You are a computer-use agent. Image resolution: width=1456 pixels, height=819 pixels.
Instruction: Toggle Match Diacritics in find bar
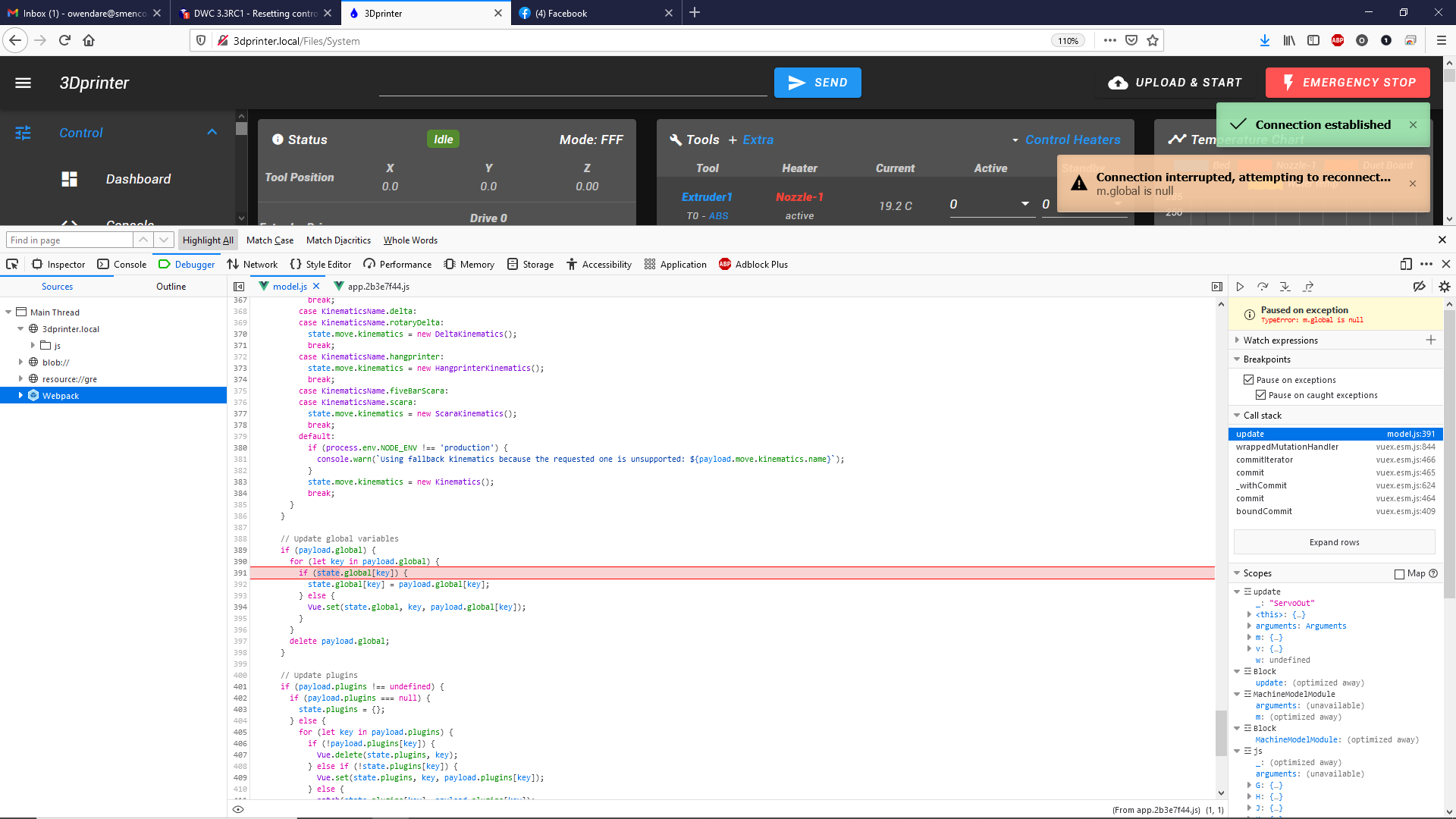pos(338,240)
